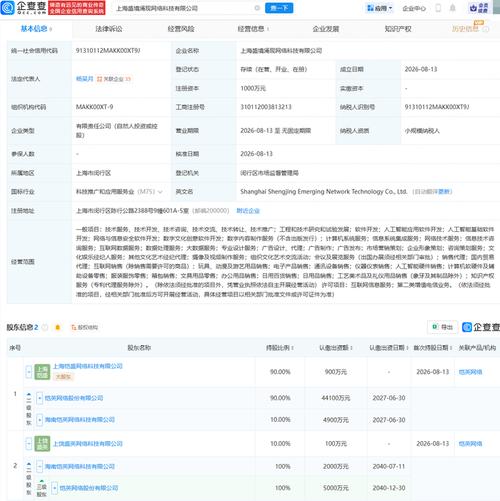Click the help icon beside 股东信息

pyautogui.click(x=45, y=327)
